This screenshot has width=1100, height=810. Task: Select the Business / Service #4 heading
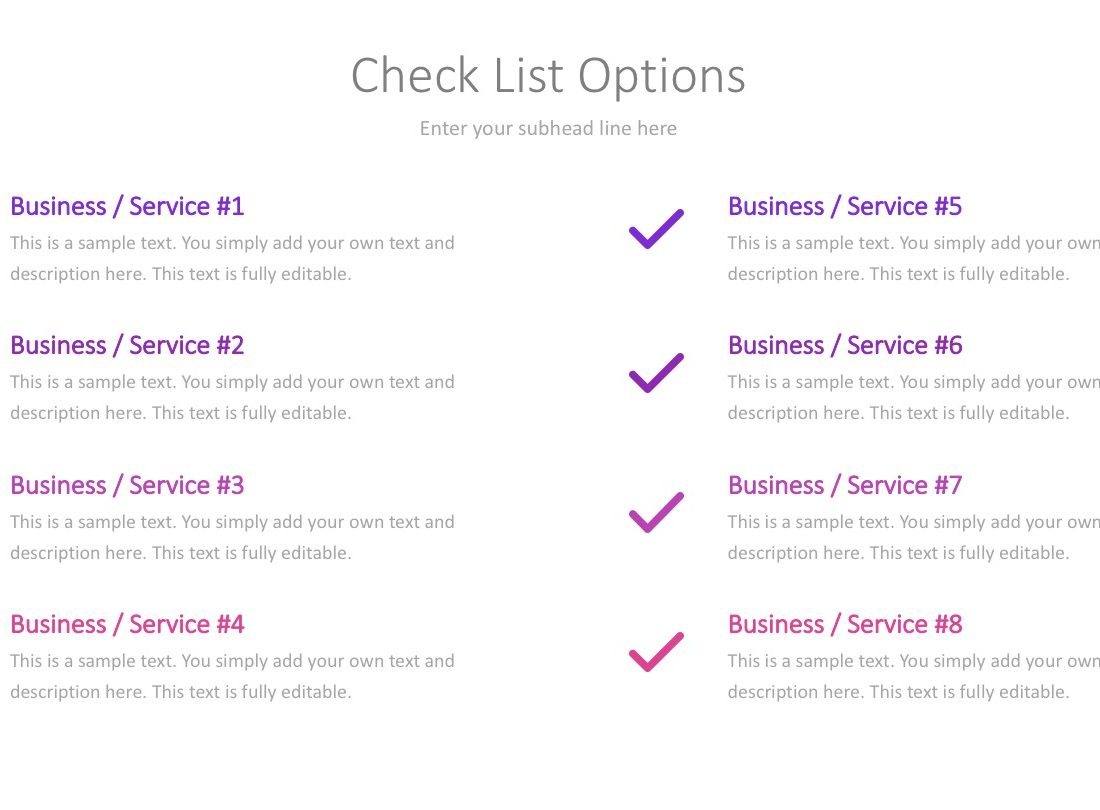[127, 624]
